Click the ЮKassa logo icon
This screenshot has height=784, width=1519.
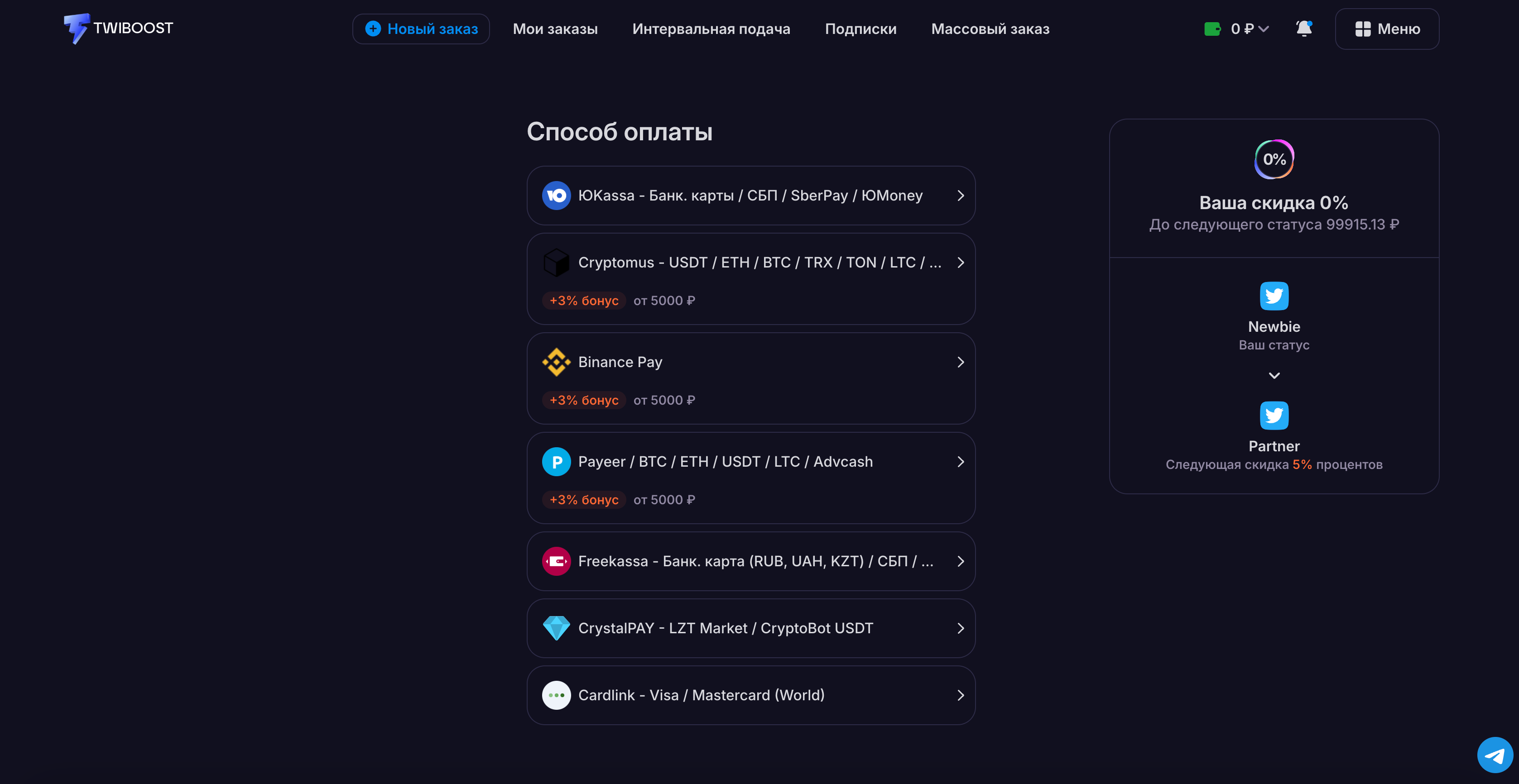point(556,195)
